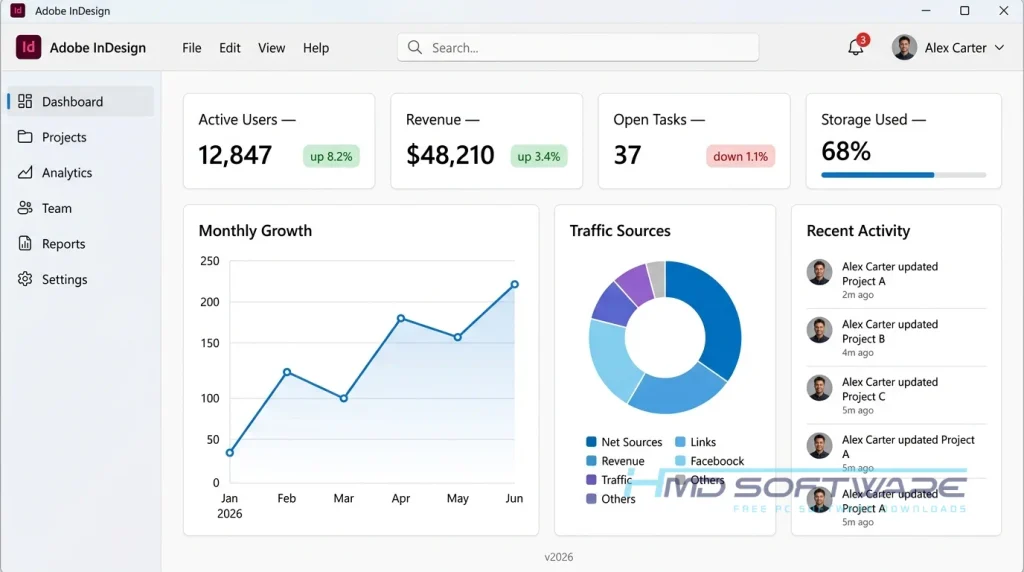Open the Edit menu
Image resolution: width=1024 pixels, height=572 pixels.
(229, 48)
